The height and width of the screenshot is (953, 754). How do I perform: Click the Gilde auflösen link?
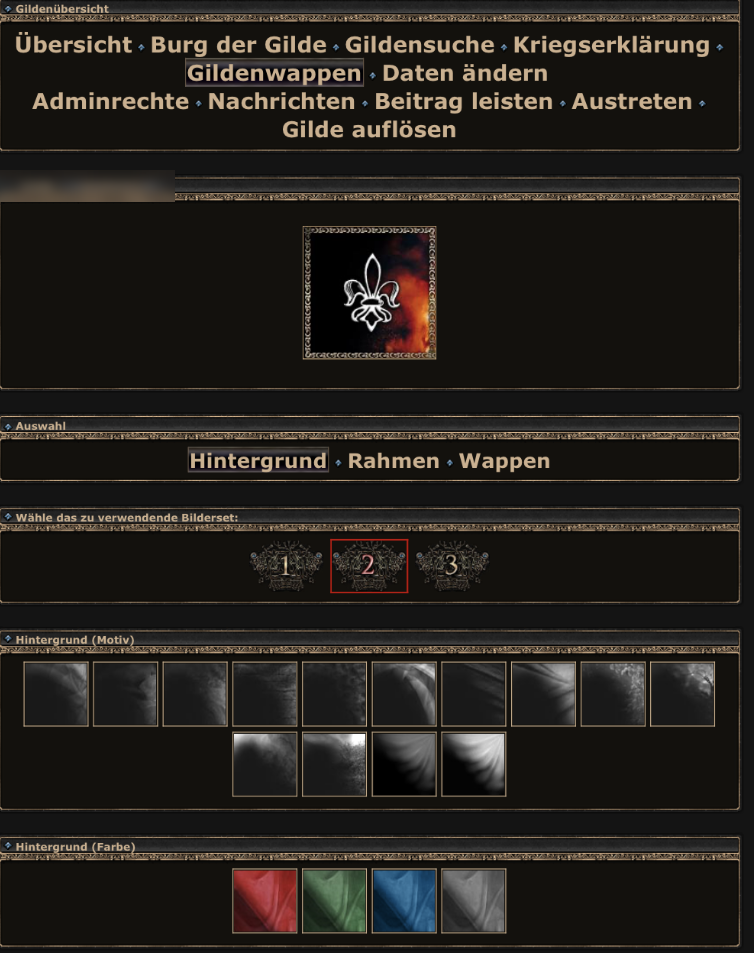[x=369, y=129]
